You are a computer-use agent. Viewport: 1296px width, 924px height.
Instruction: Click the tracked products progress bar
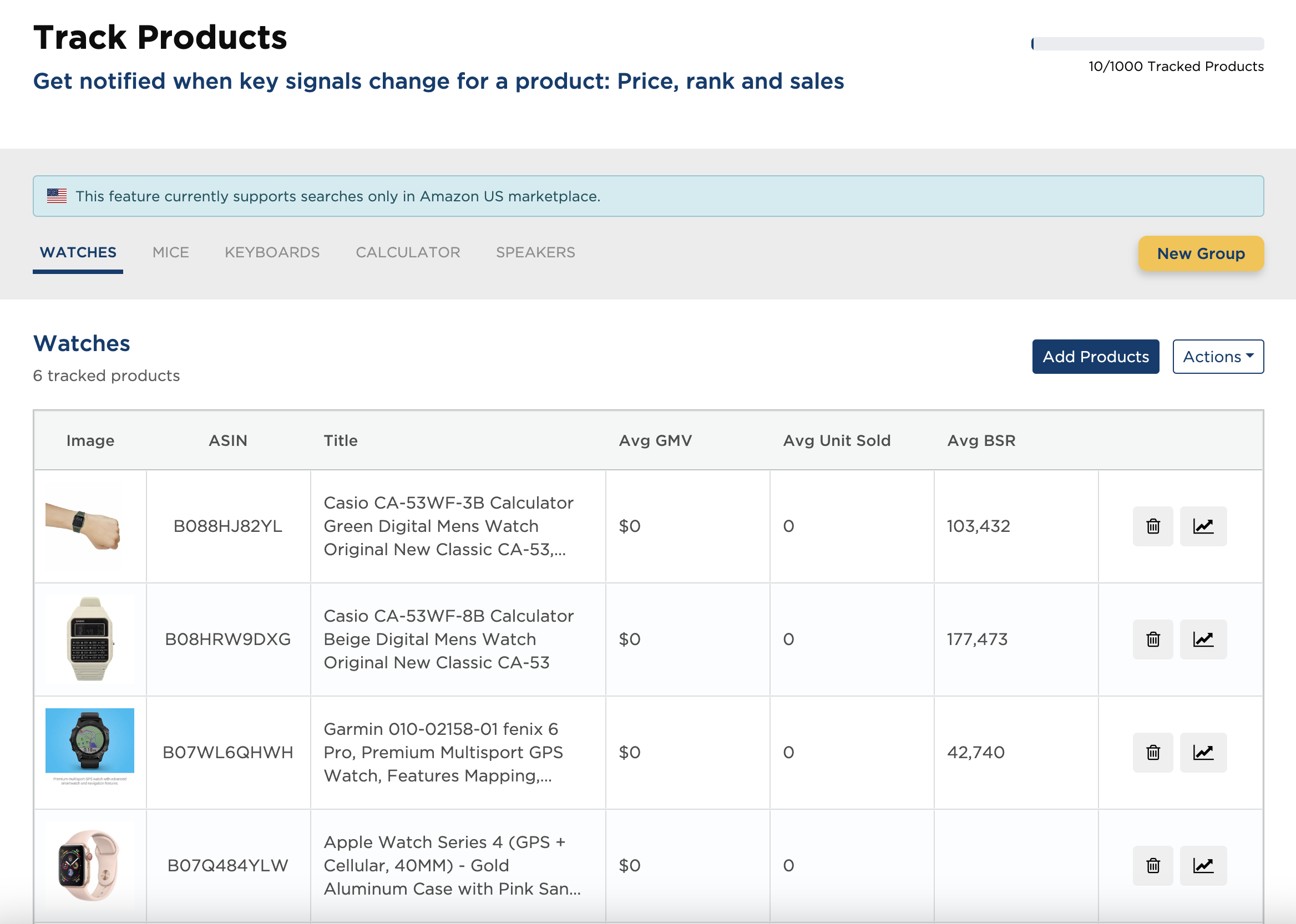tap(1147, 44)
